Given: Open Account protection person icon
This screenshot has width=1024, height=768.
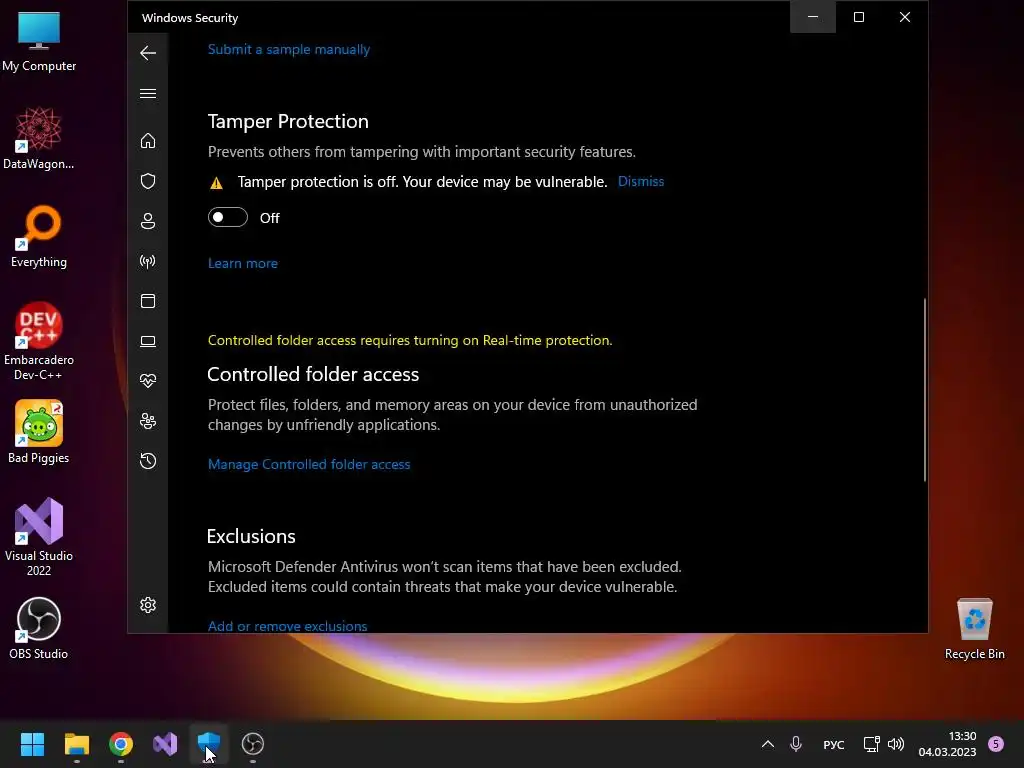Looking at the screenshot, I should click(x=148, y=221).
